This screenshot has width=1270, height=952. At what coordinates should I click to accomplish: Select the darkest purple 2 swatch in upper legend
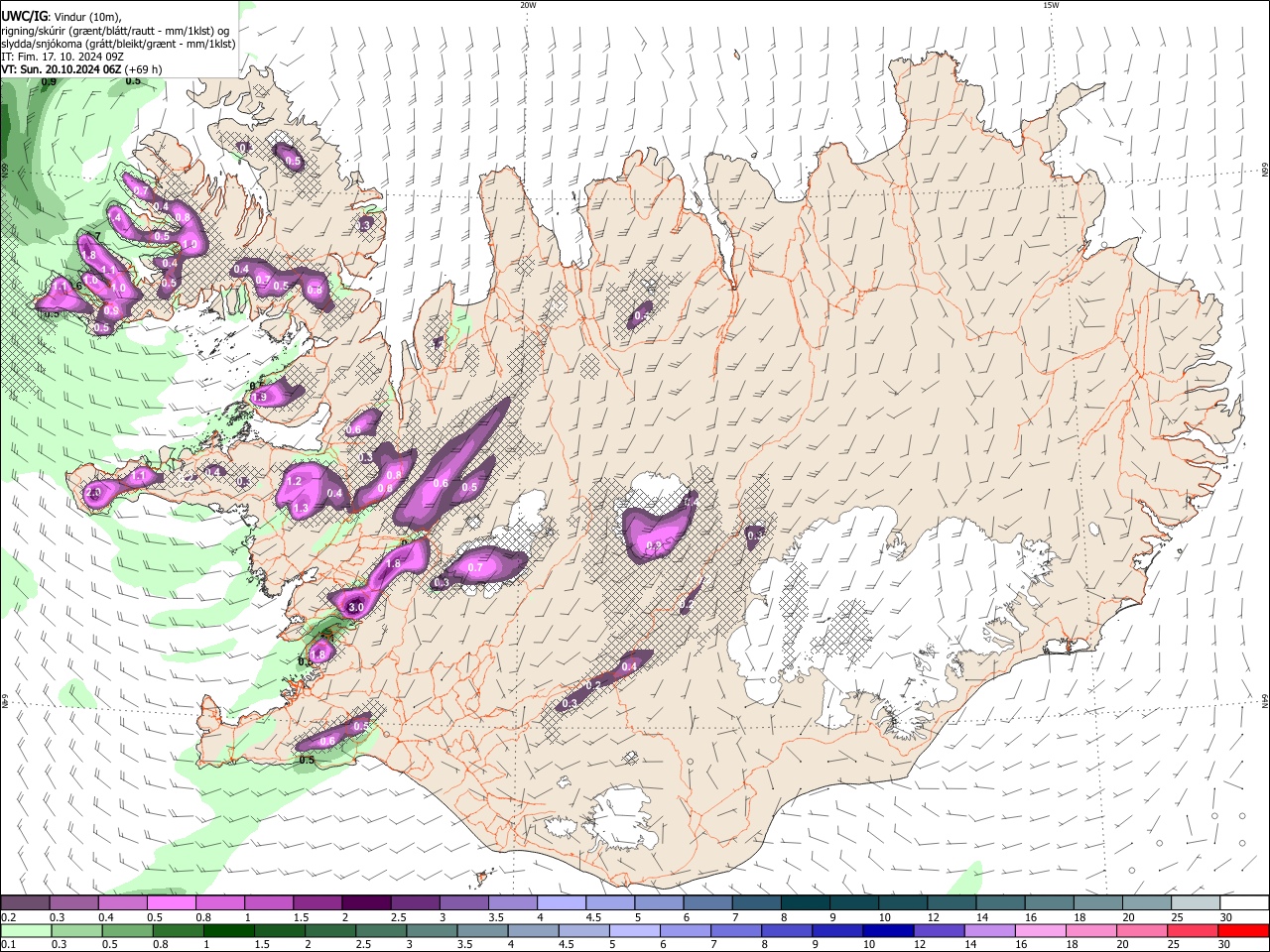365,903
